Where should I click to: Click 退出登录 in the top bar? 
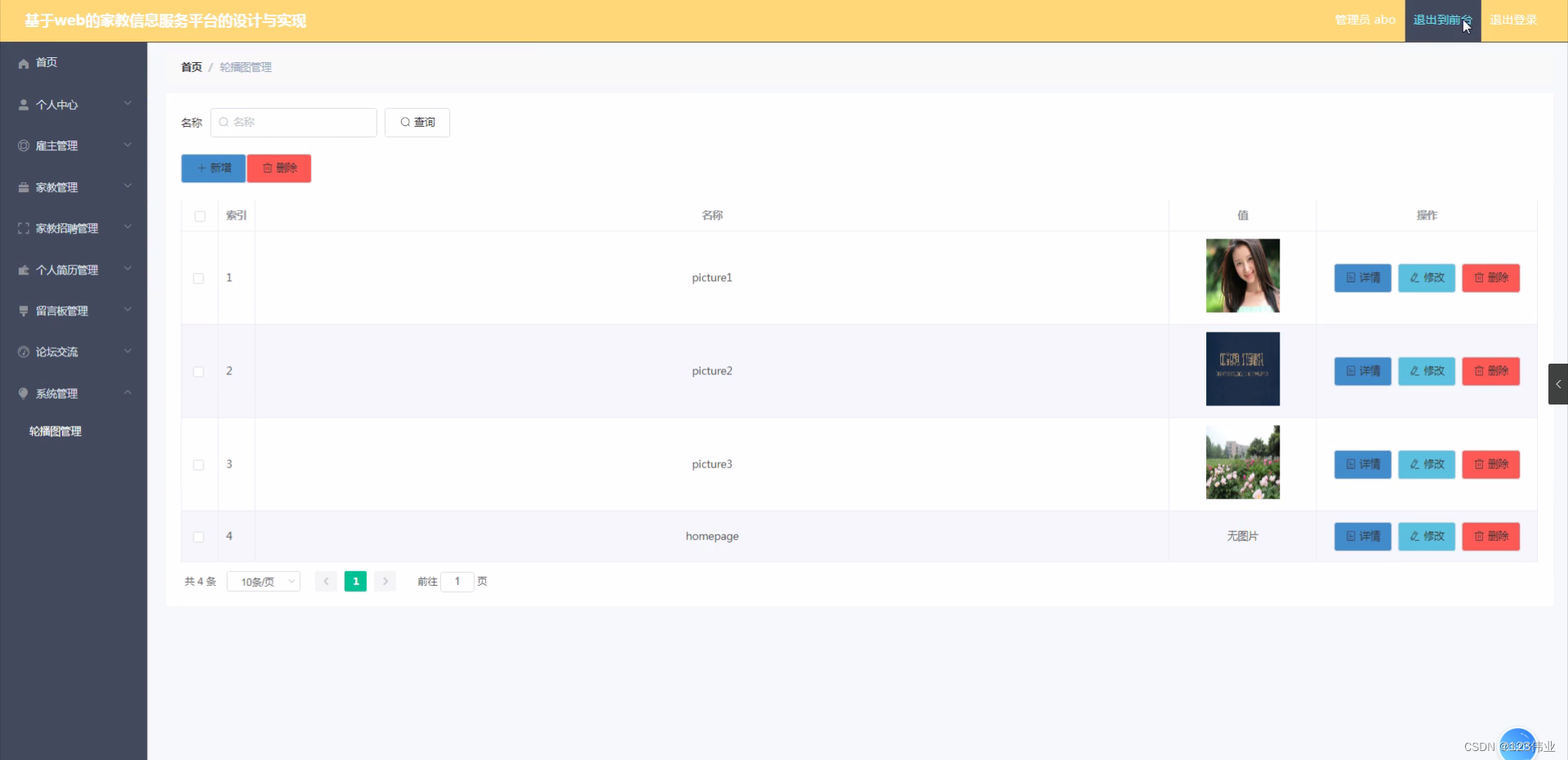coord(1513,20)
